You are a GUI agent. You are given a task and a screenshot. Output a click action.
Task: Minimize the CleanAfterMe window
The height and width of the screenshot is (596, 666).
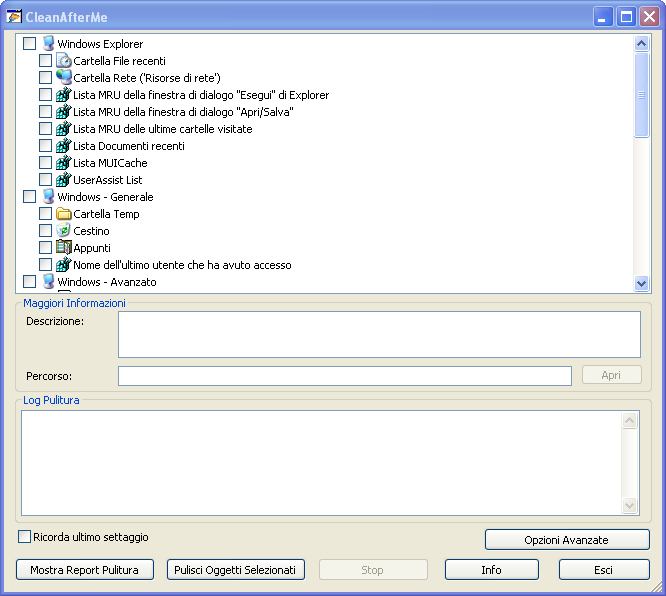[603, 17]
